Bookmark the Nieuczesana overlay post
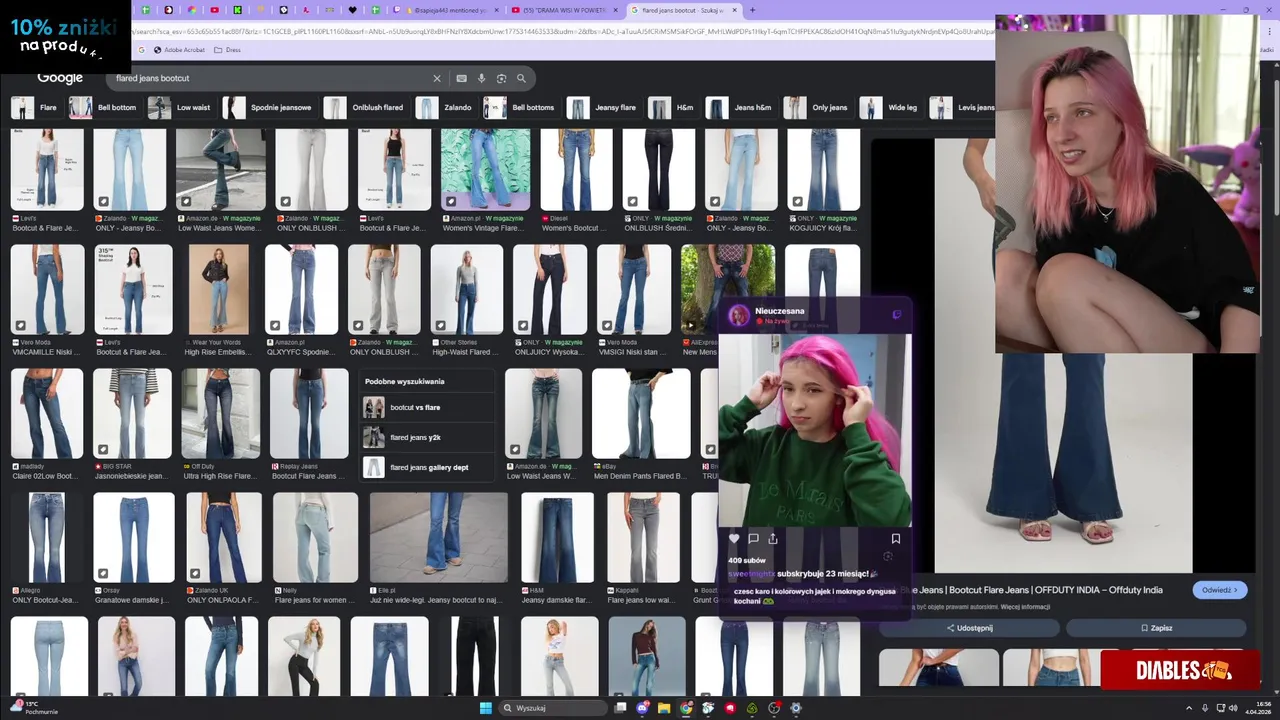The width and height of the screenshot is (1280, 720). 896,538
